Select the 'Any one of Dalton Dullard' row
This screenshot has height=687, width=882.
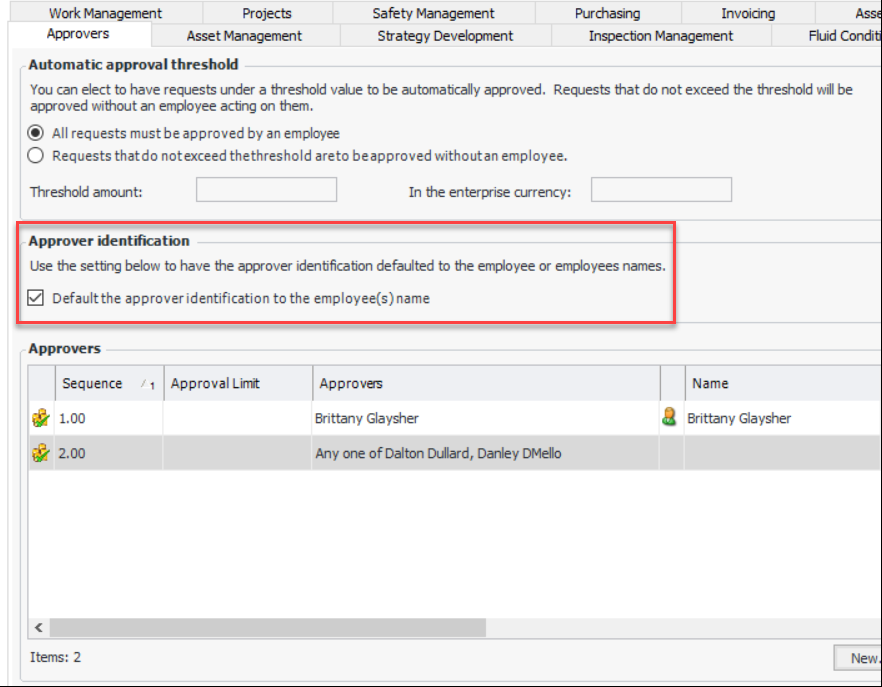coord(438,454)
